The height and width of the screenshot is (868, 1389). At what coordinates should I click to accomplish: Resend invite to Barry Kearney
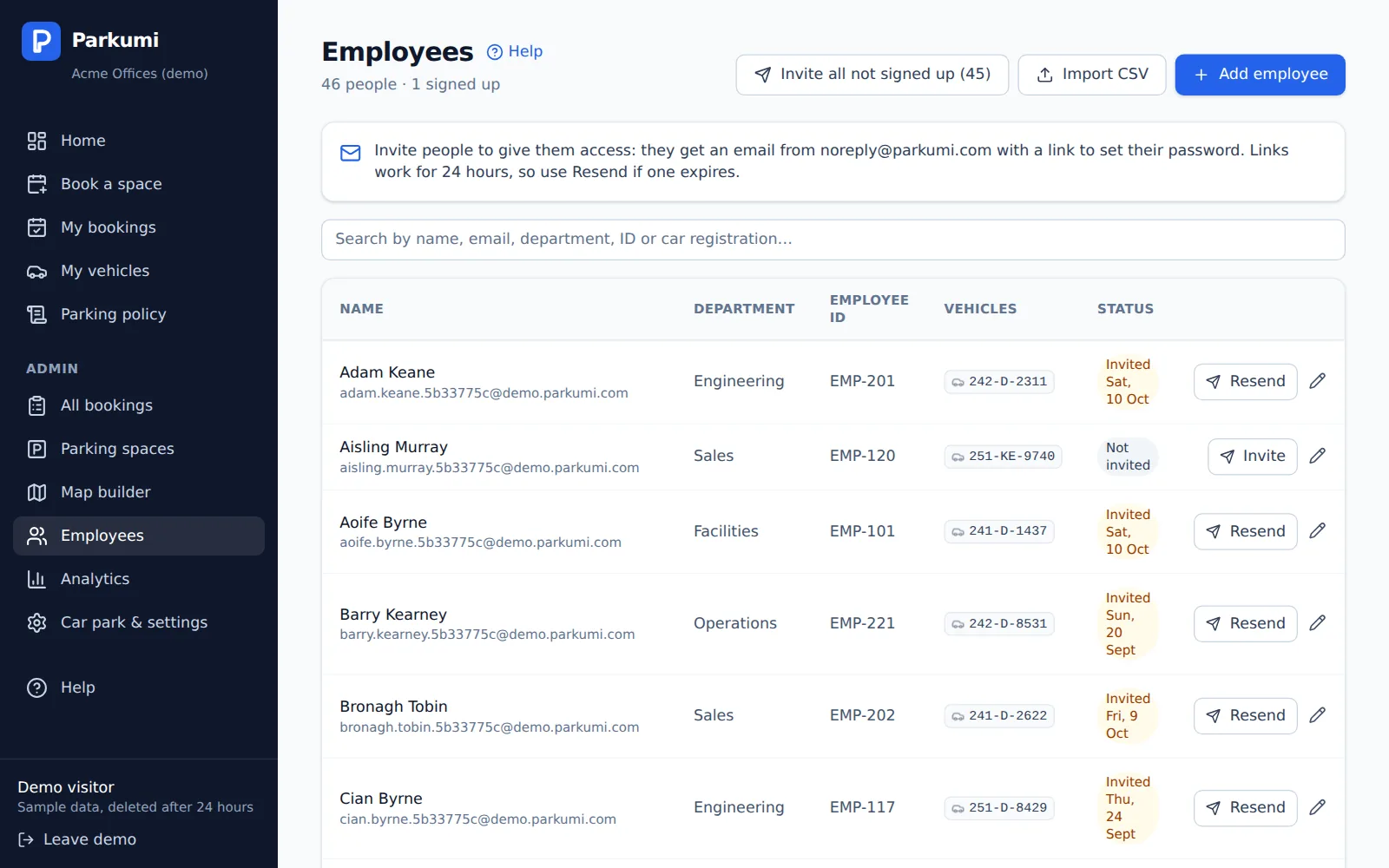pos(1245,623)
